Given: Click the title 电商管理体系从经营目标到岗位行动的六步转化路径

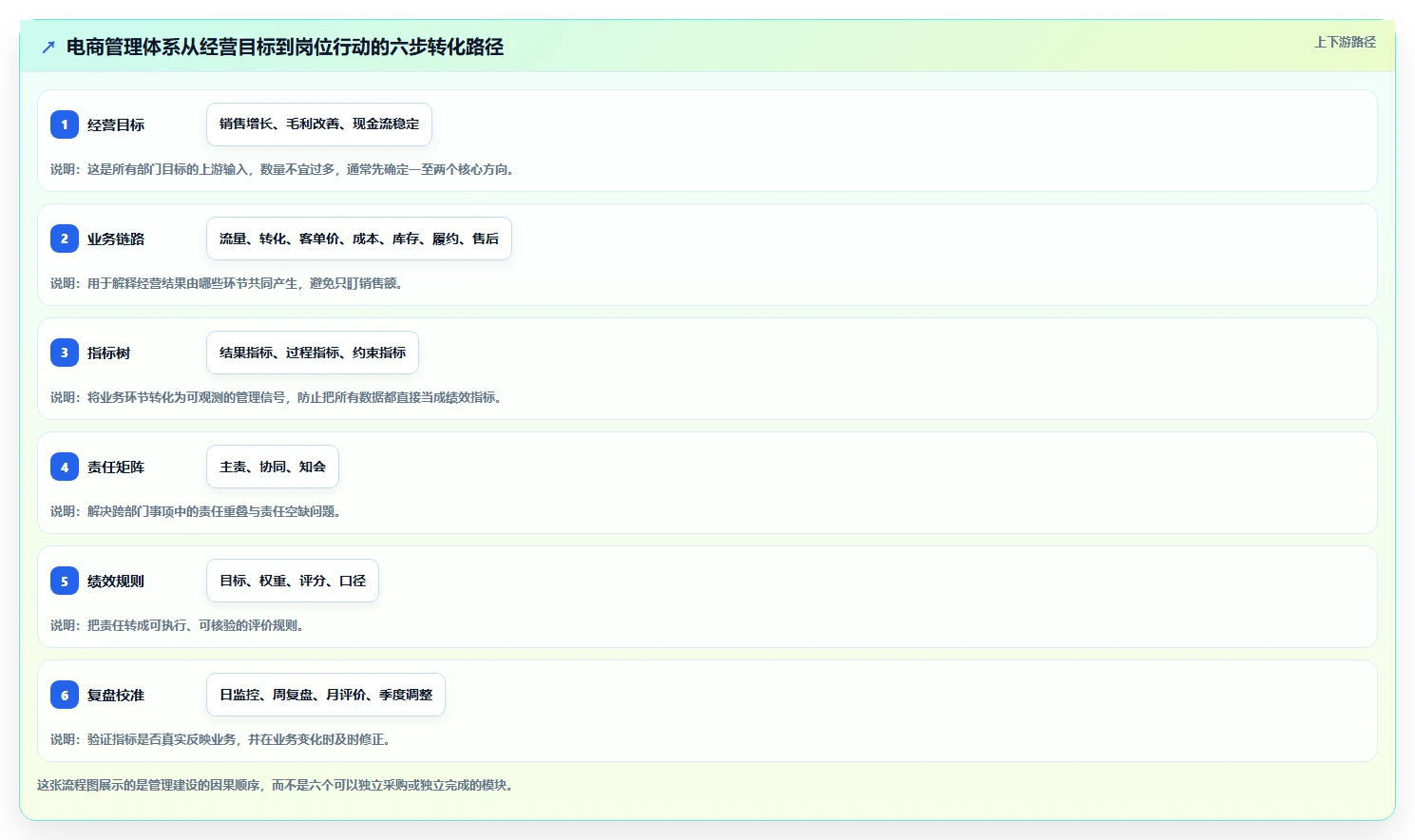Looking at the screenshot, I should tap(285, 47).
